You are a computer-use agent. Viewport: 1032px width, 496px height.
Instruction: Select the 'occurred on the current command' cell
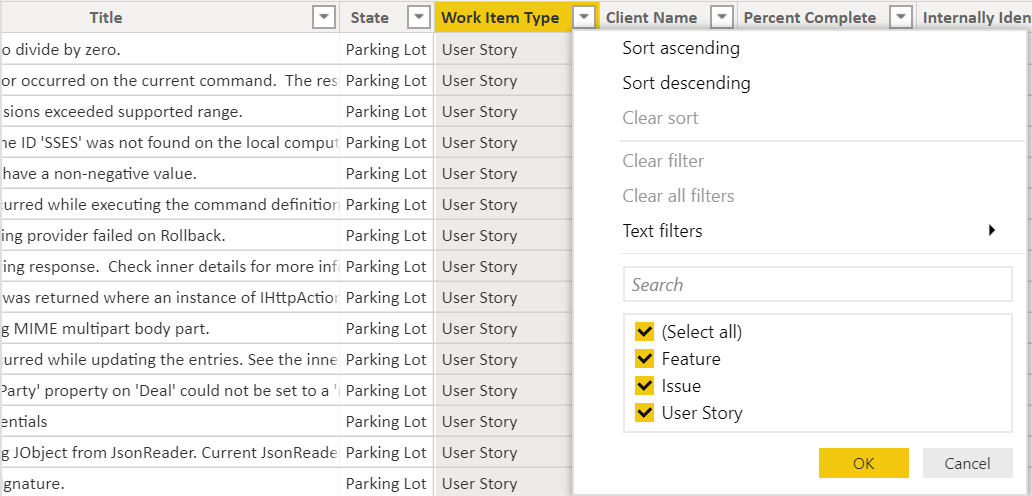pyautogui.click(x=170, y=80)
